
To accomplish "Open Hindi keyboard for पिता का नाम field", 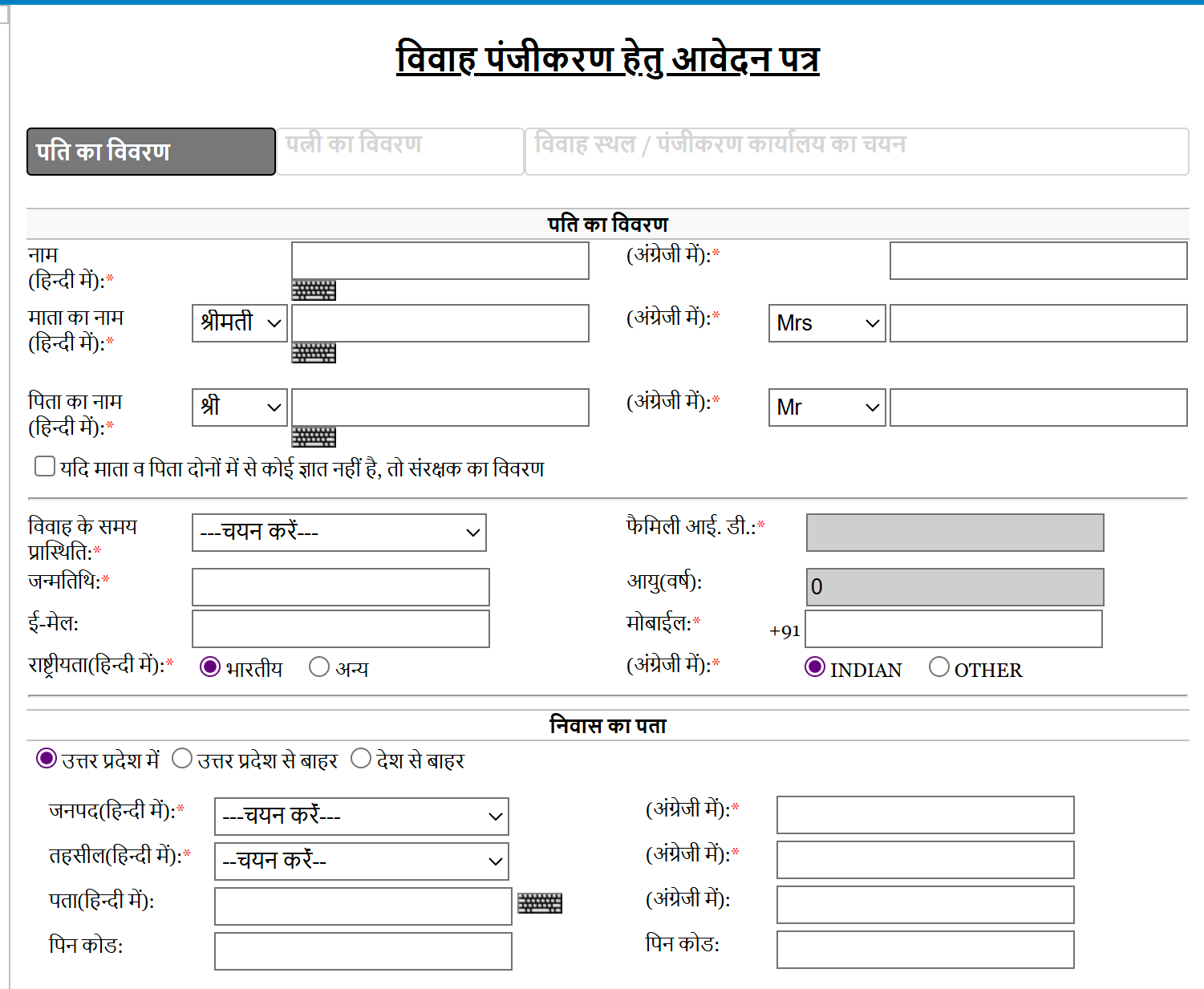I will click(x=314, y=437).
